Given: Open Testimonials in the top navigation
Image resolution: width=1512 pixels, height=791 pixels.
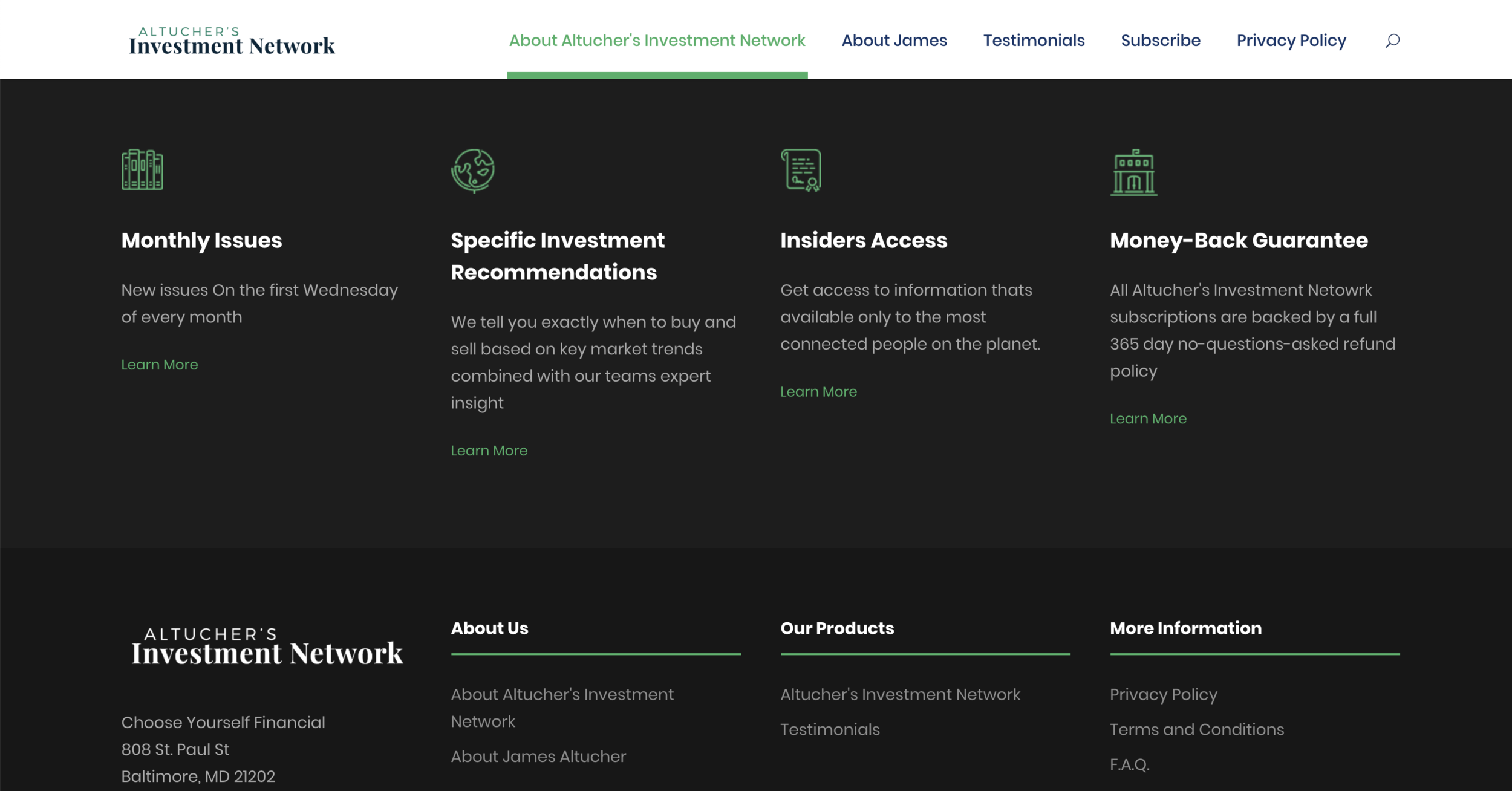Looking at the screenshot, I should (x=1034, y=41).
